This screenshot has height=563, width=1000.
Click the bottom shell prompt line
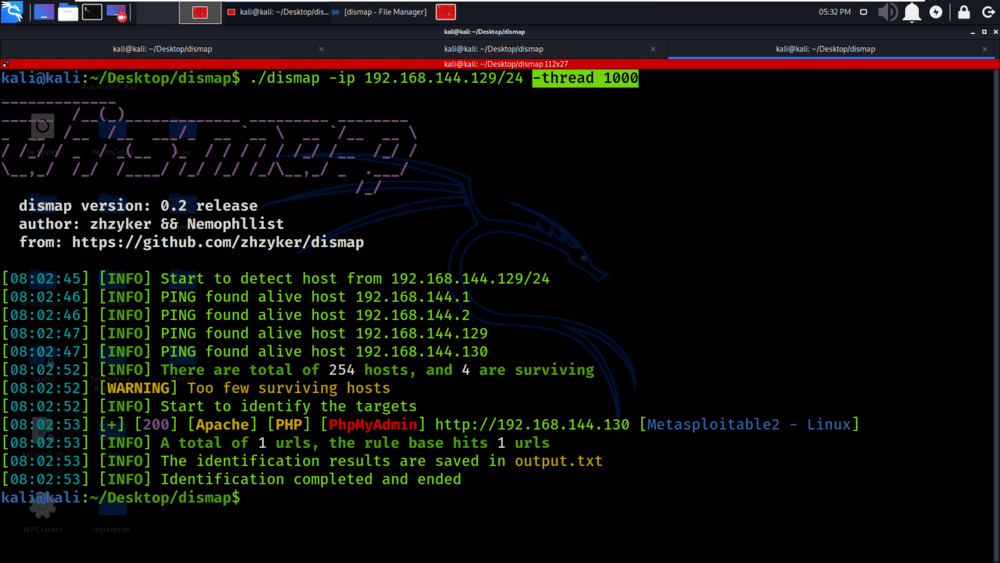[121, 498]
